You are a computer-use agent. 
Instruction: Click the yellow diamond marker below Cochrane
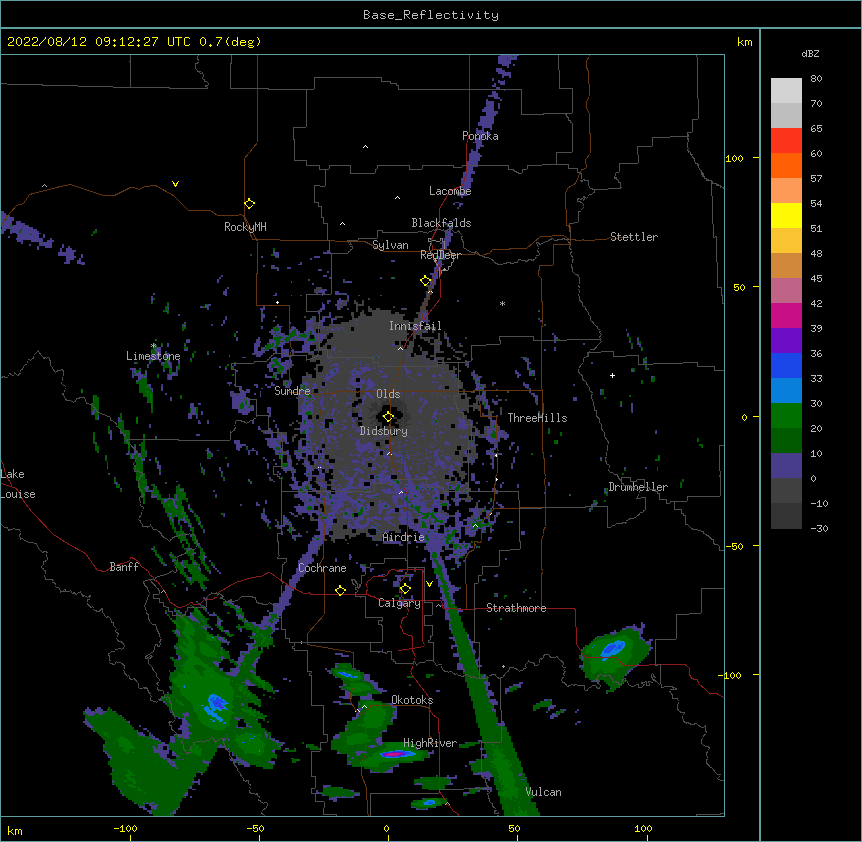tap(340, 590)
